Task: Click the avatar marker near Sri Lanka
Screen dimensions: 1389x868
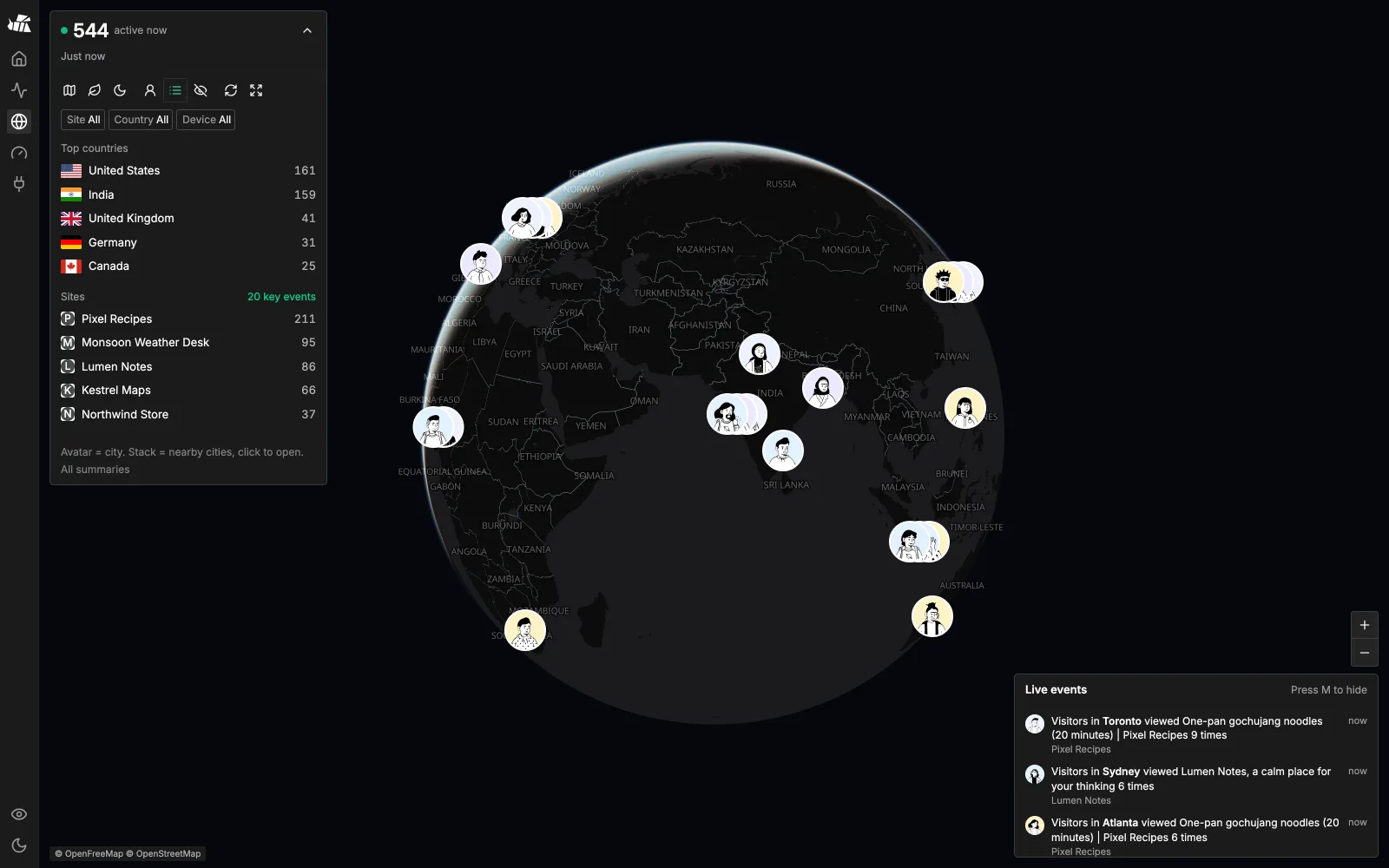Action: pos(783,451)
